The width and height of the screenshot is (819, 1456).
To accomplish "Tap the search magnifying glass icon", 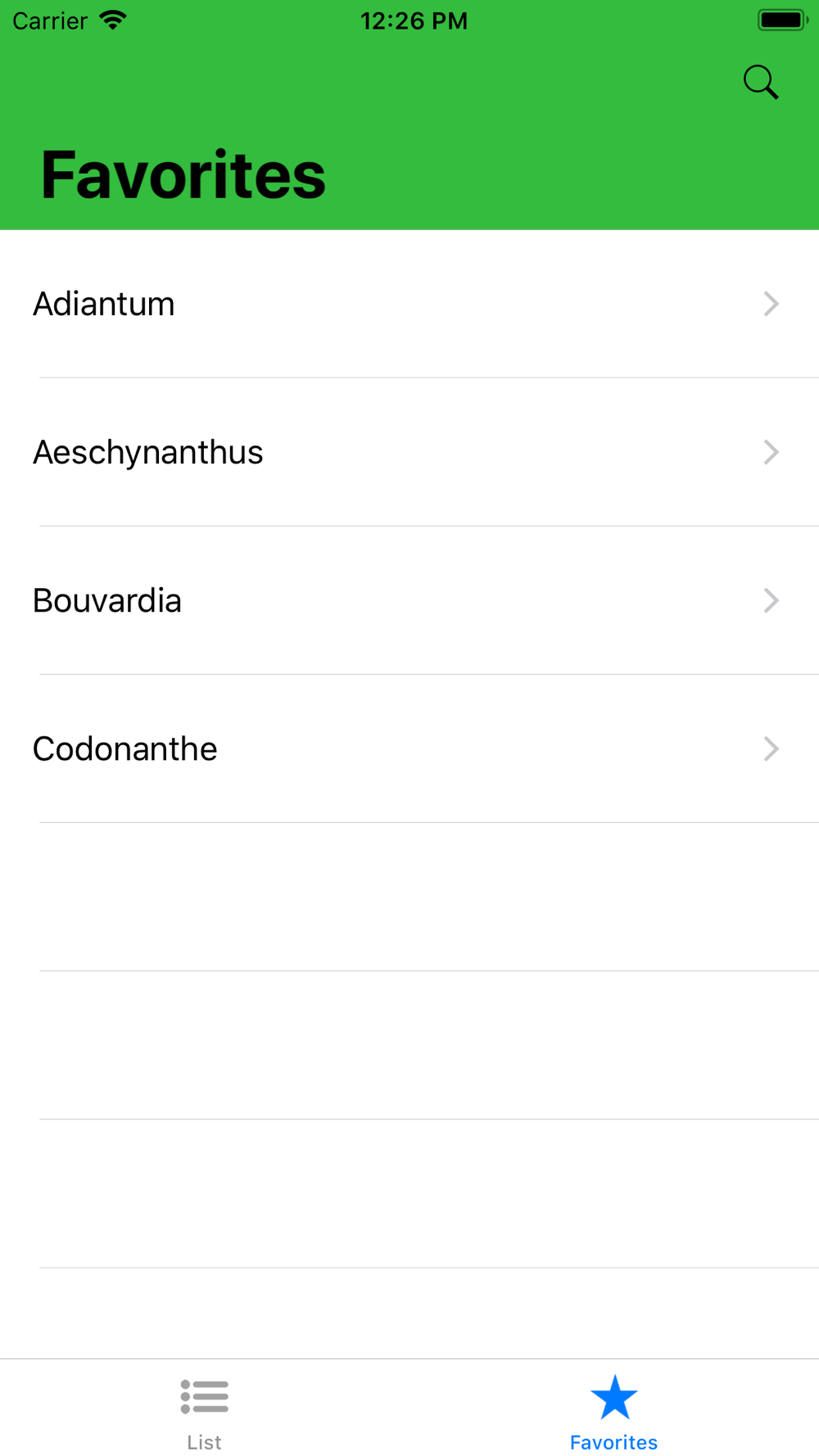I will [761, 82].
